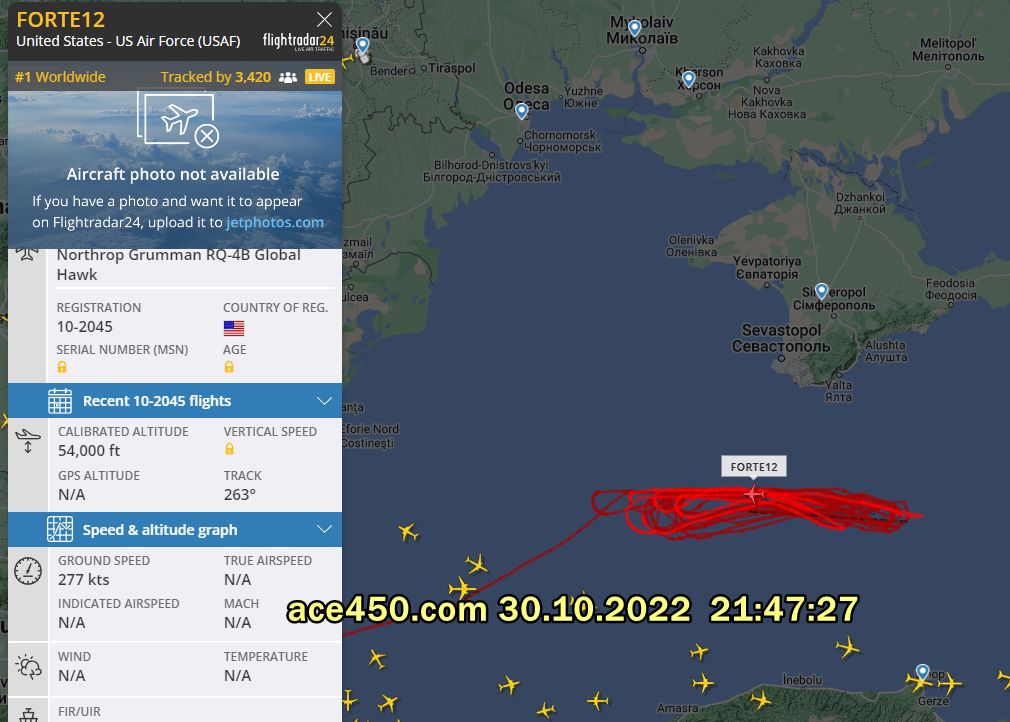The width and height of the screenshot is (1010, 722).
Task: Click the serial number locked padlock
Action: pos(62,367)
